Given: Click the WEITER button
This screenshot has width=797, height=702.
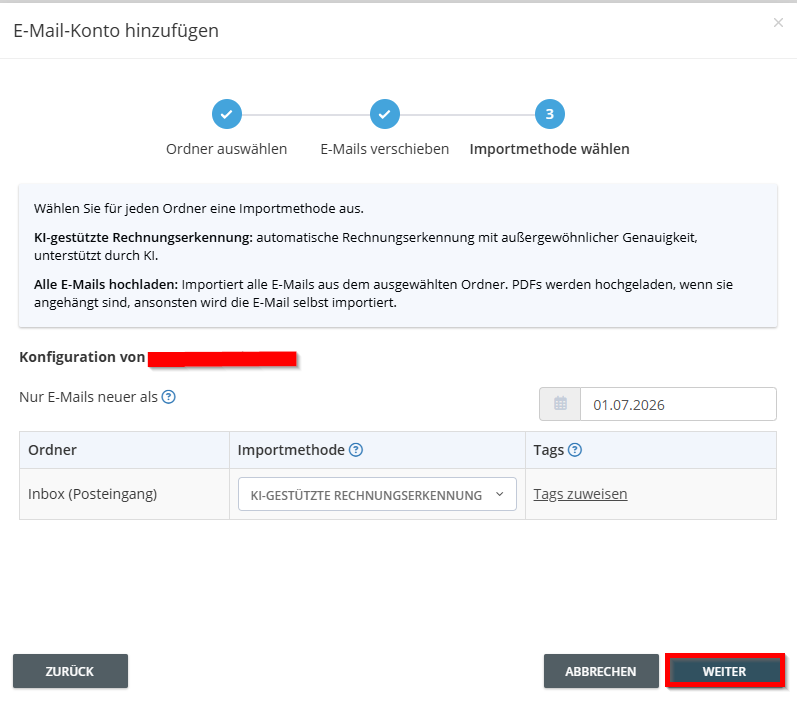Looking at the screenshot, I should coord(724,671).
